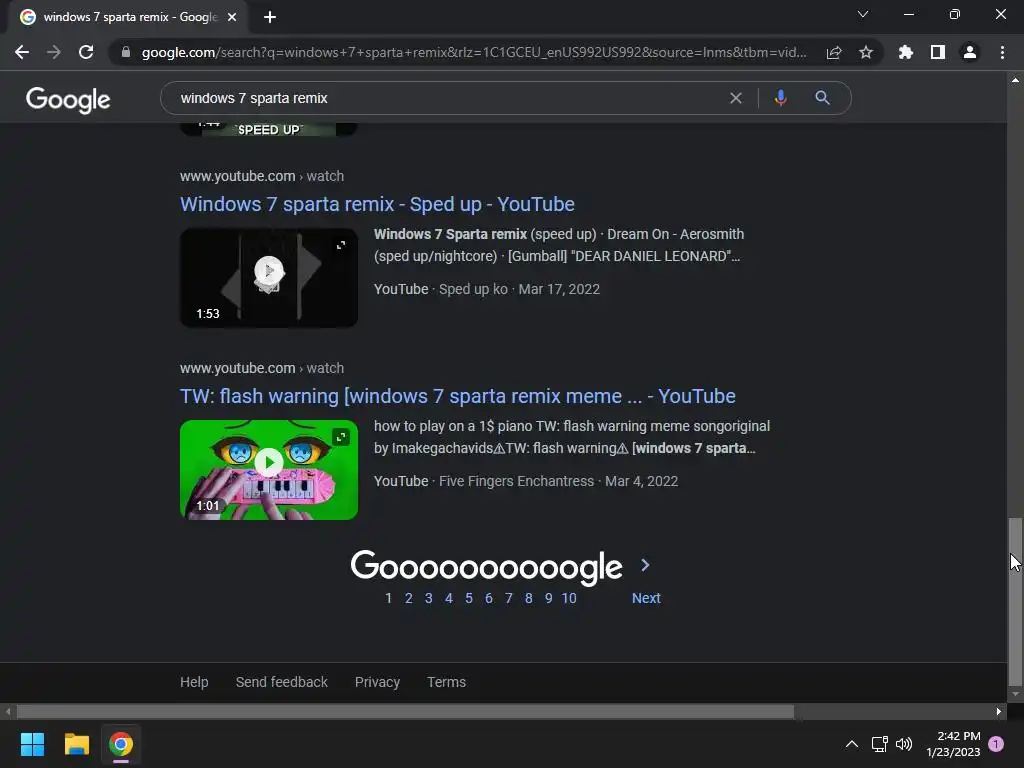1024x768 pixels.
Task: Open the Help footer link
Action: tap(194, 682)
